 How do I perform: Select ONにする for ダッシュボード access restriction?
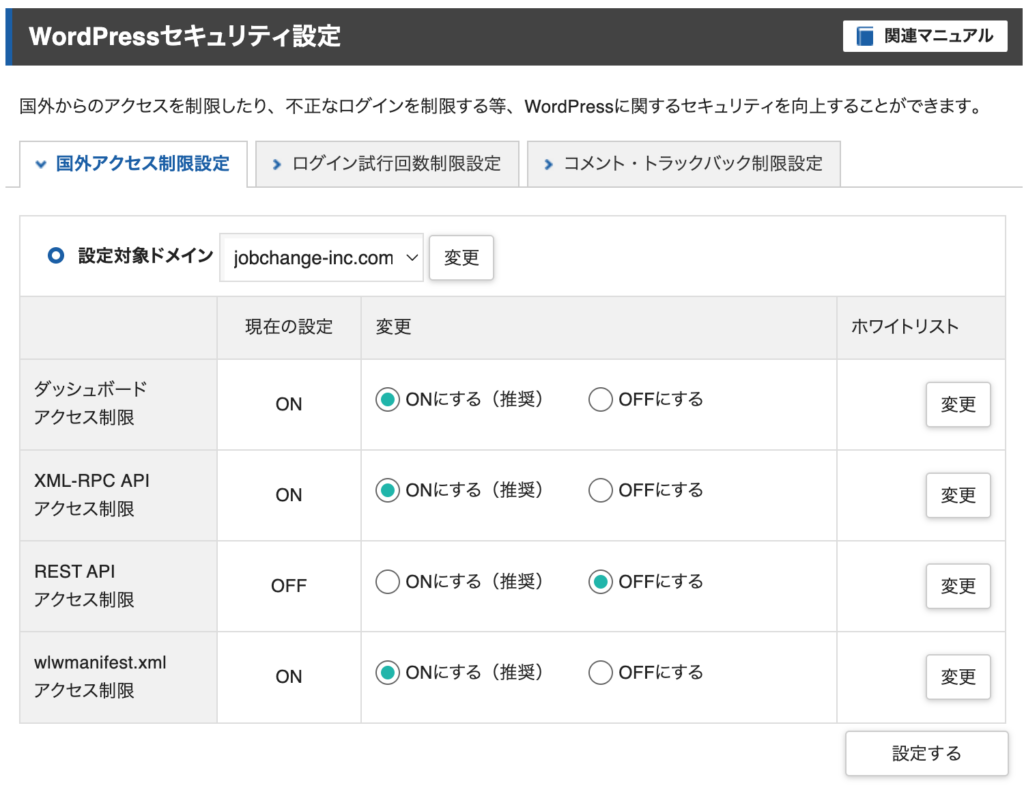(387, 400)
